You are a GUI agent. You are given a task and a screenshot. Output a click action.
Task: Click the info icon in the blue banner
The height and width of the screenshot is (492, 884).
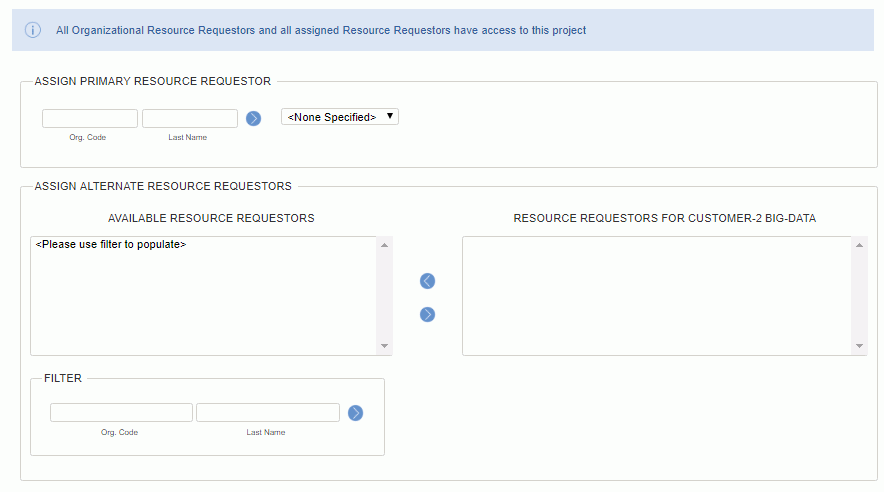click(33, 30)
